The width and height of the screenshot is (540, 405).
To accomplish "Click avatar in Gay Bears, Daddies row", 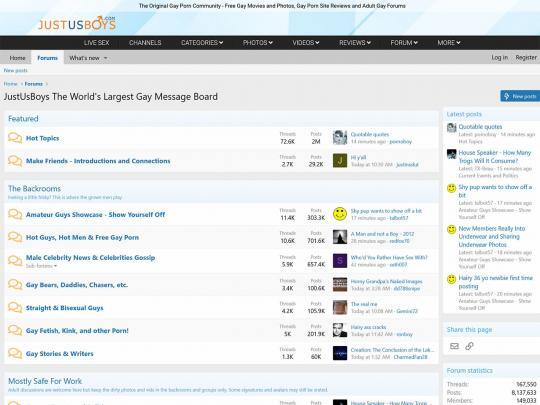I will (x=340, y=284).
